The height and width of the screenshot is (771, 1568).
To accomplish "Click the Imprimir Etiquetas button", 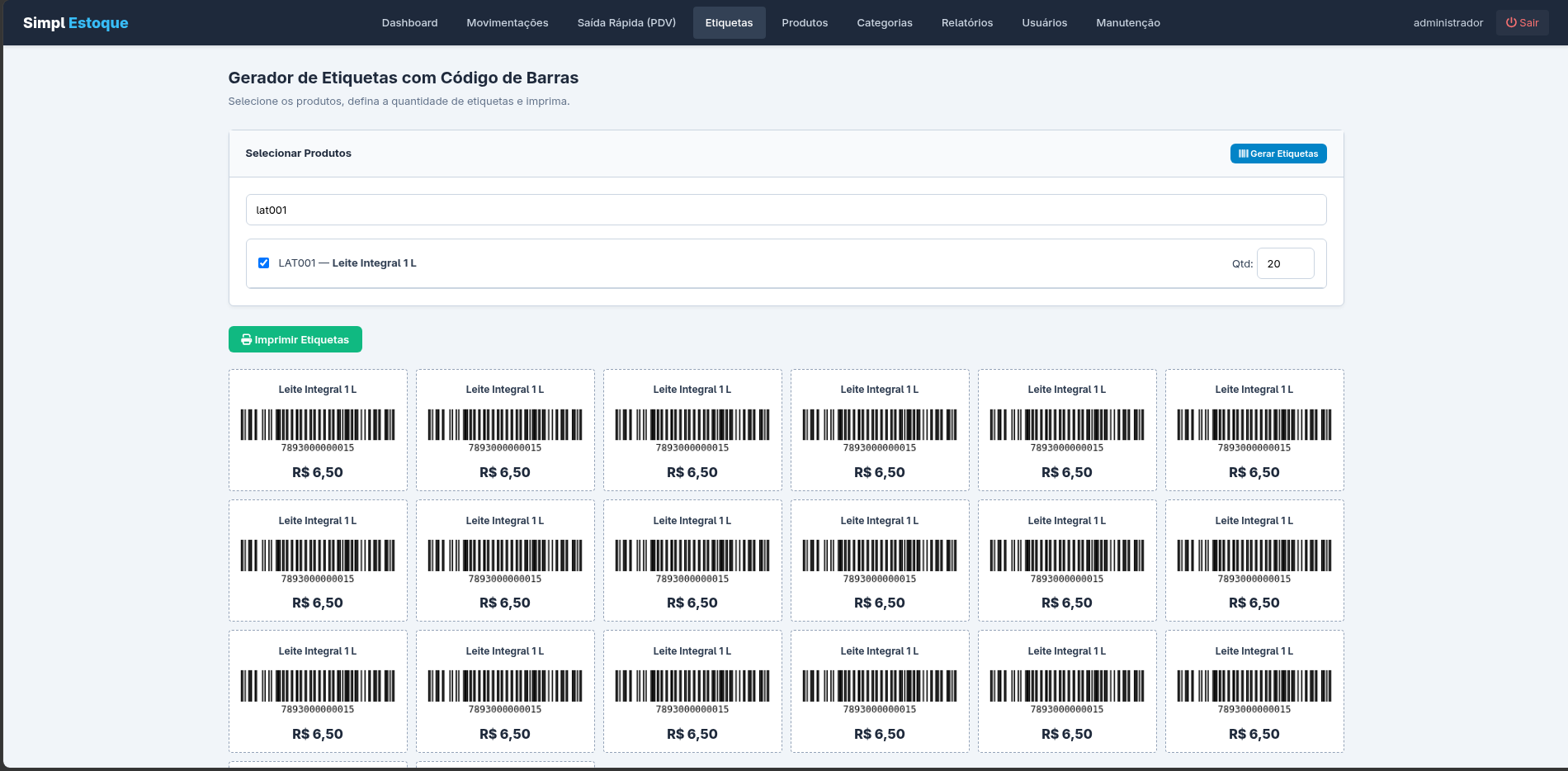I will [295, 339].
